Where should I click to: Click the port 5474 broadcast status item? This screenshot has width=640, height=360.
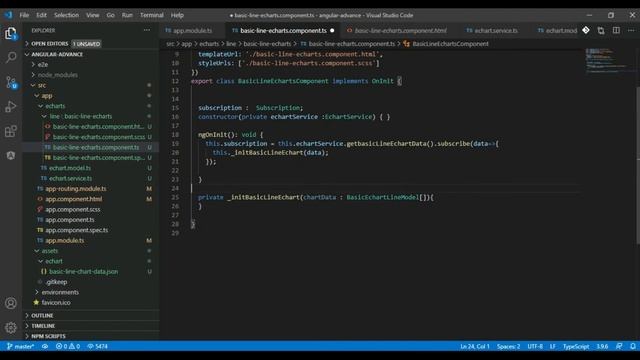98,346
